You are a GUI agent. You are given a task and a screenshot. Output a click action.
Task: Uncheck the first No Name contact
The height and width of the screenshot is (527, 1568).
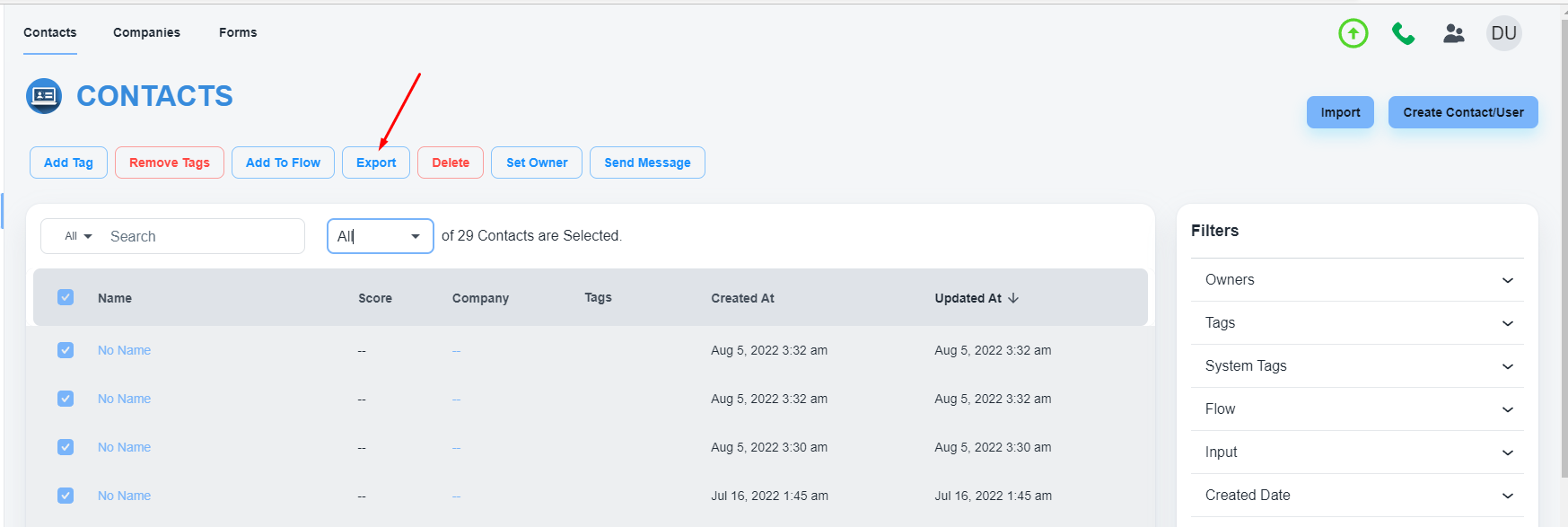pos(66,350)
